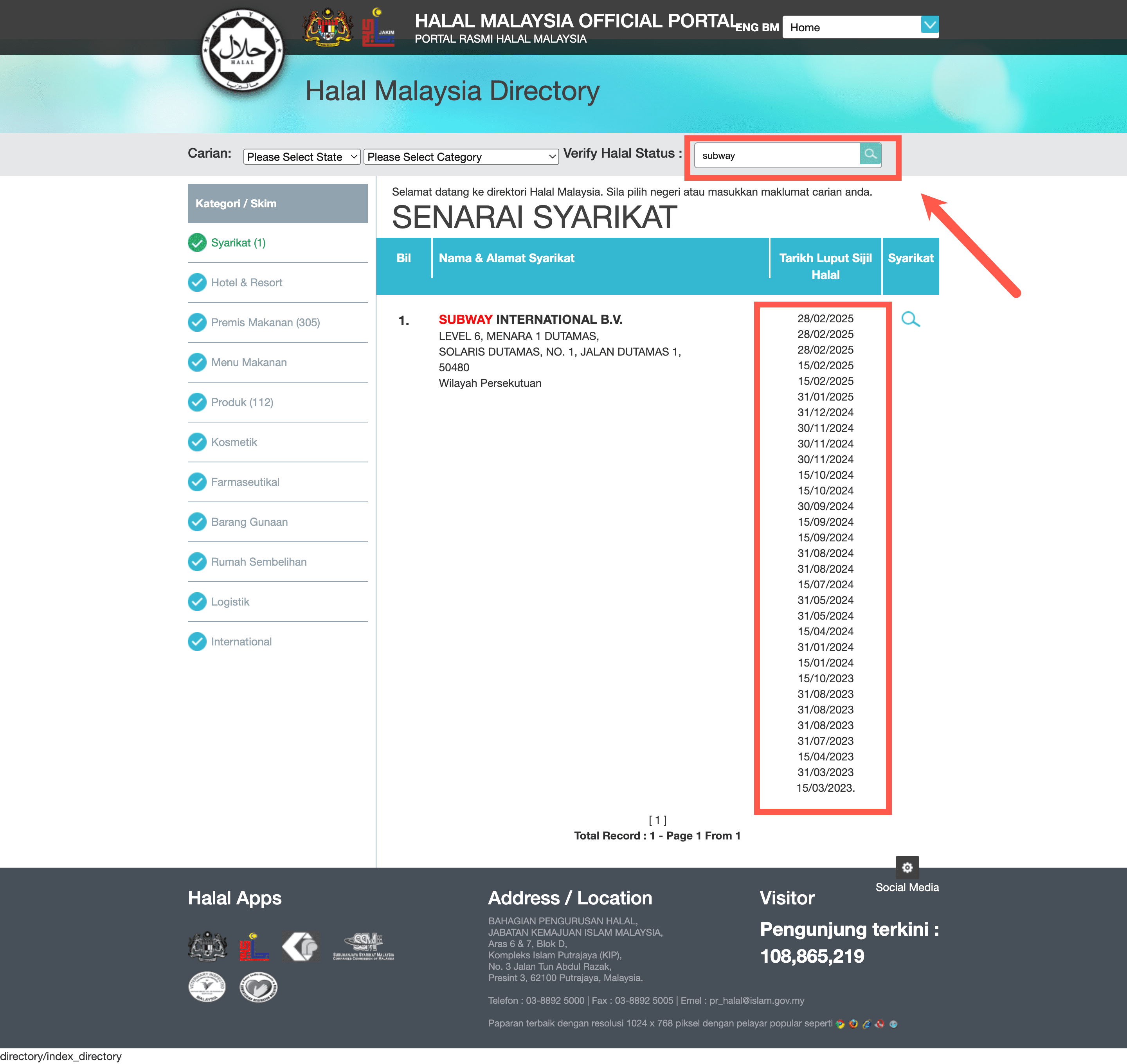The height and width of the screenshot is (1064, 1127).
Task: Click the Internet Explorer icon in footer
Action: coord(866,1024)
